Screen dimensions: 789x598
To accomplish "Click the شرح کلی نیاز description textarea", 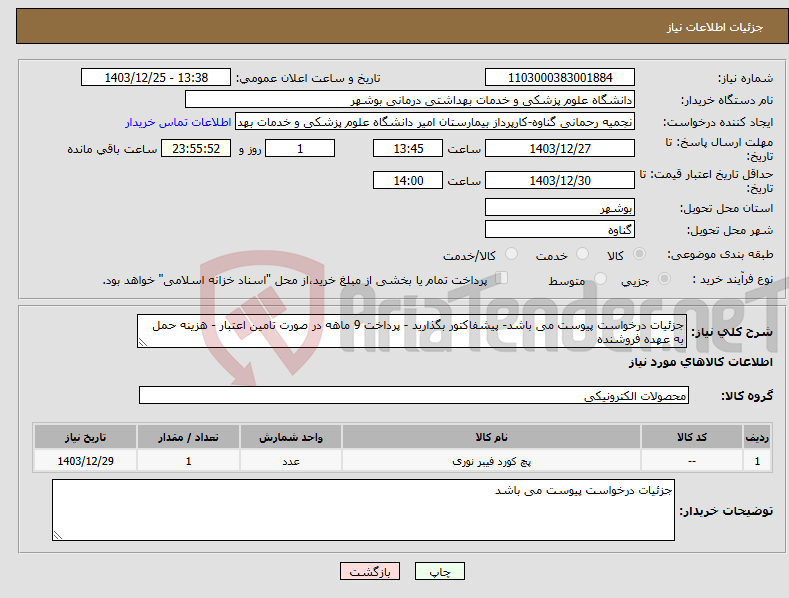I will (x=412, y=331).
